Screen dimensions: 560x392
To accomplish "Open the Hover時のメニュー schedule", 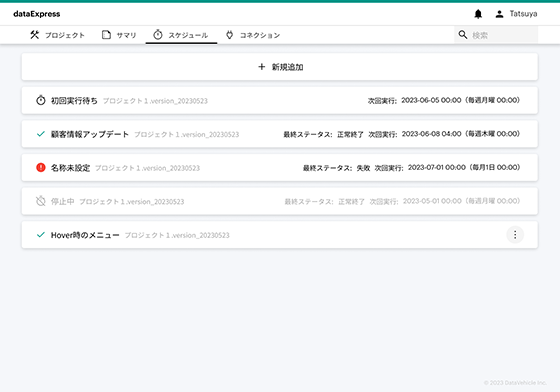I will click(280, 235).
